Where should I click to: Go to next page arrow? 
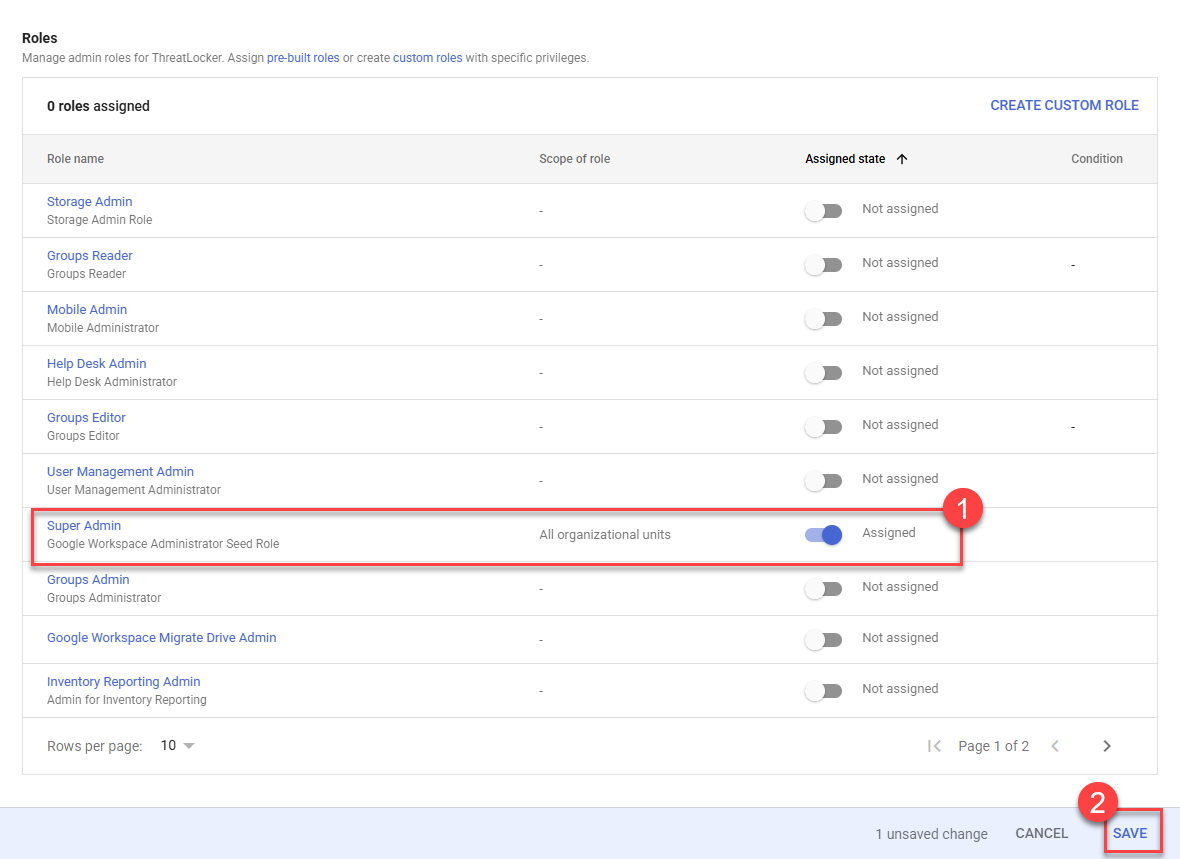pyautogui.click(x=1106, y=746)
